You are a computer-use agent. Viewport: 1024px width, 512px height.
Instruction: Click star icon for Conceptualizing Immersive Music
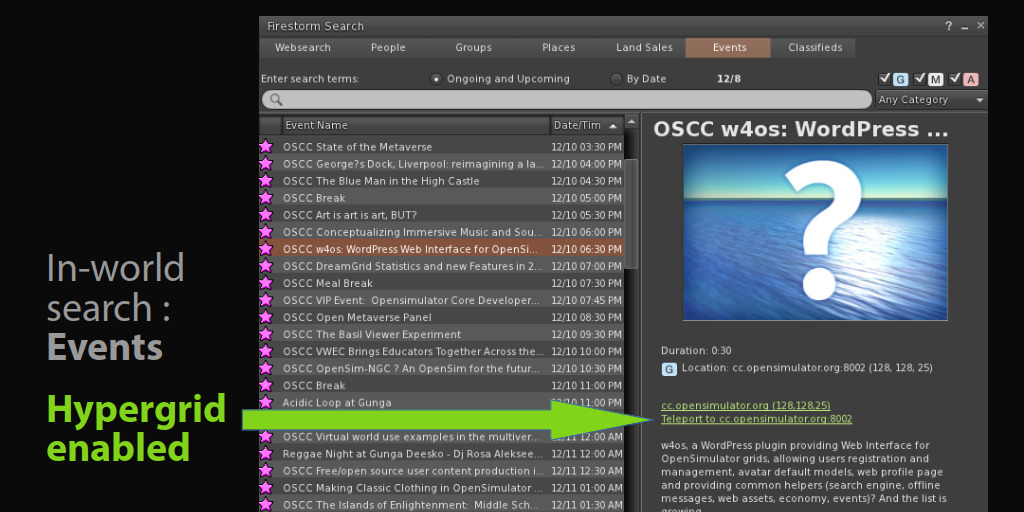(266, 231)
